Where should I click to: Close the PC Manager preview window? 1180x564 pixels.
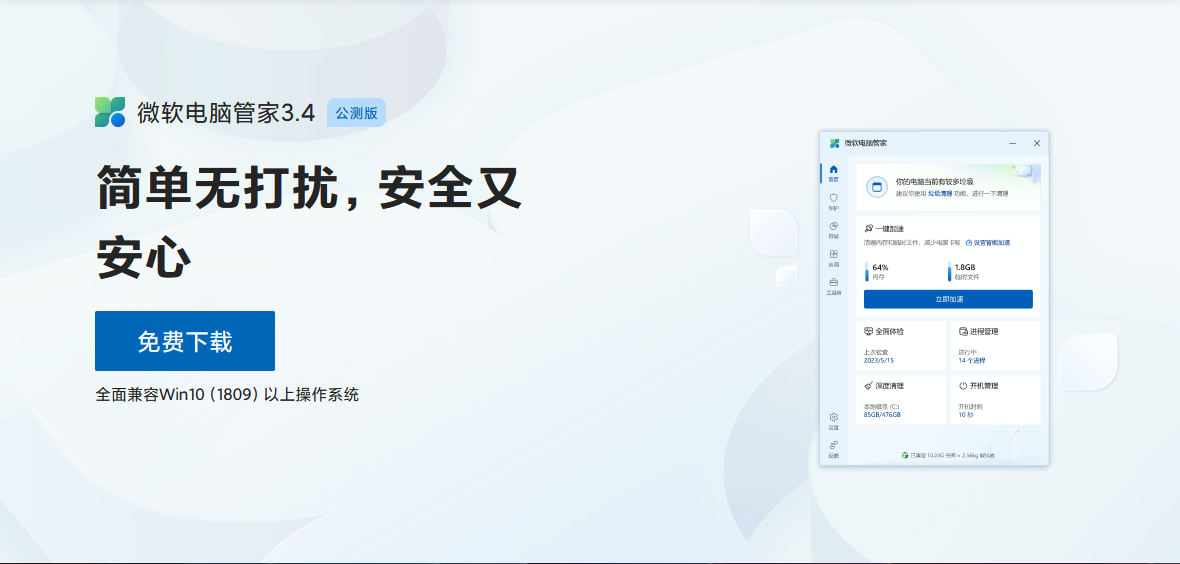click(x=1037, y=143)
